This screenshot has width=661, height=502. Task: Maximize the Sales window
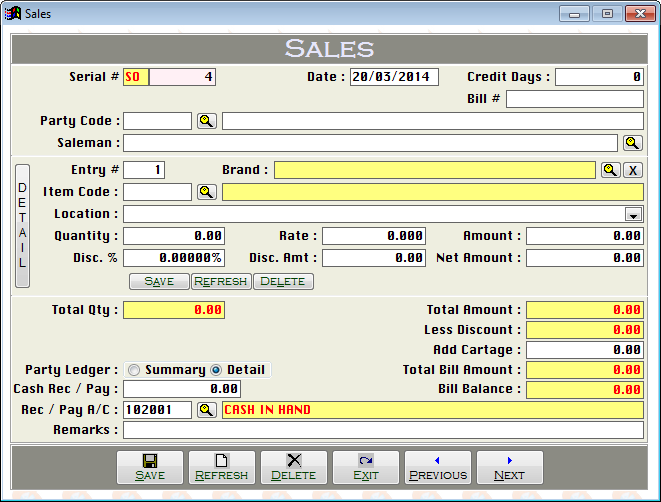coord(607,13)
